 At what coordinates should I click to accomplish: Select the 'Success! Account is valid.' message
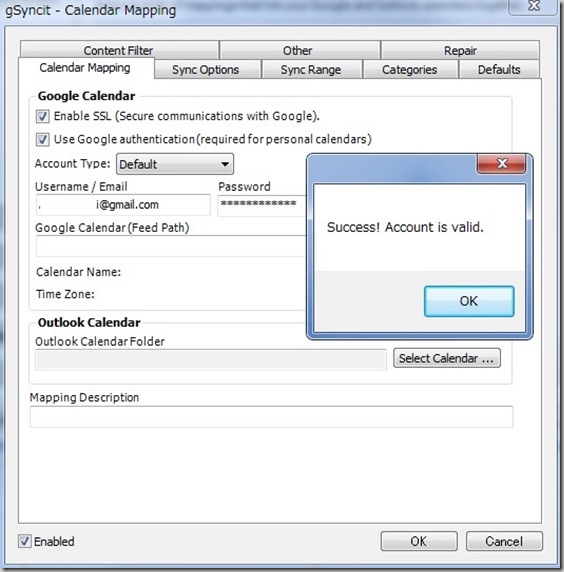405,227
